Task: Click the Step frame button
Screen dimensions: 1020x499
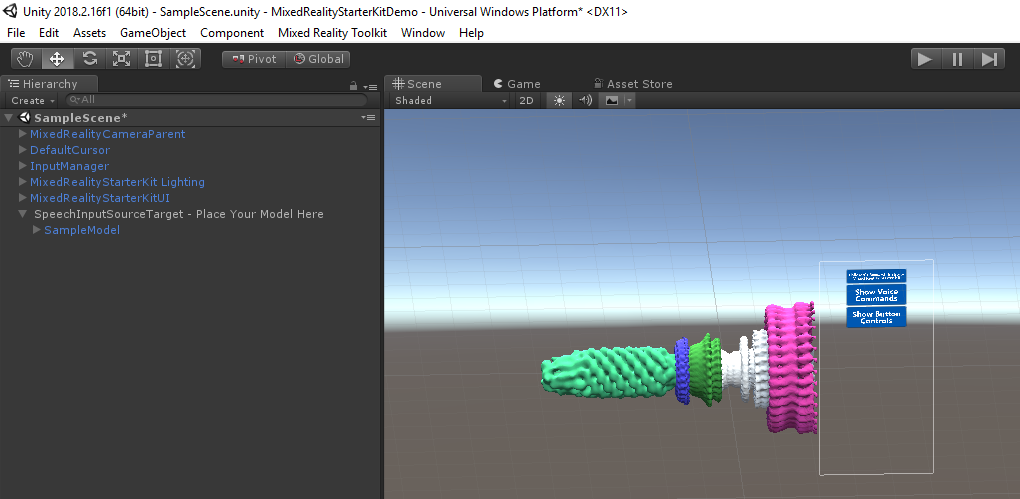Action: (989, 59)
